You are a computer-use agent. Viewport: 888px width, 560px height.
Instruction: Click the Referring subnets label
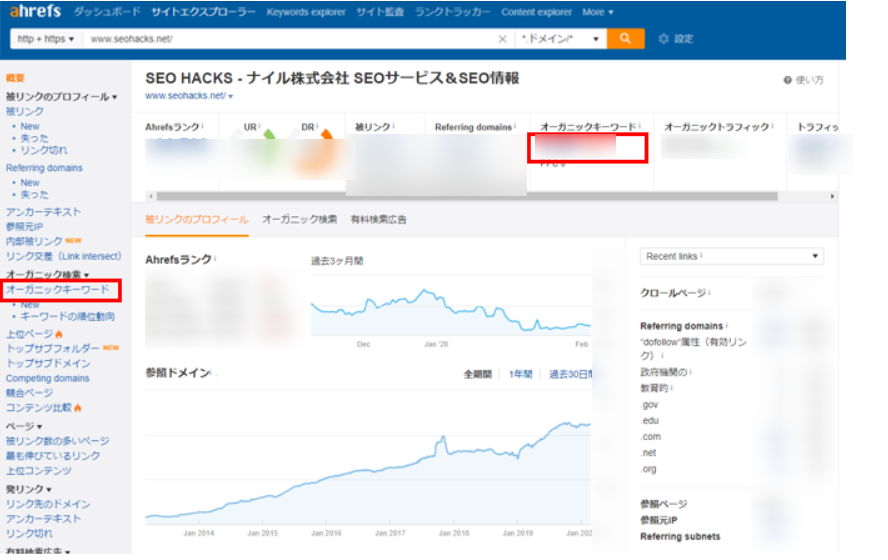[680, 536]
